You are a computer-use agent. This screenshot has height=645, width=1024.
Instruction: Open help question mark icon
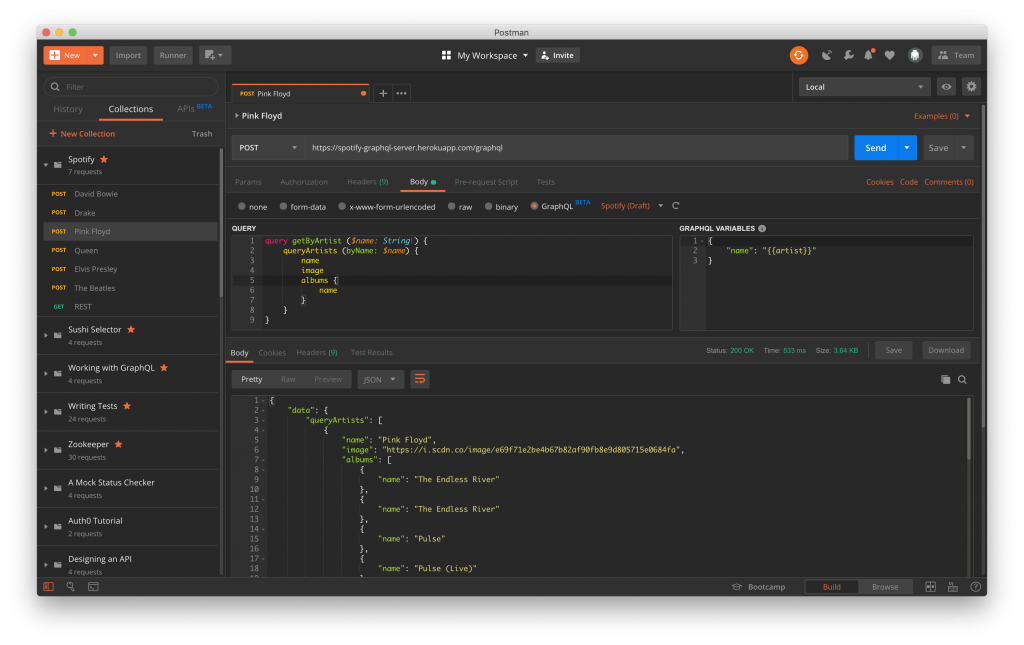tap(975, 587)
